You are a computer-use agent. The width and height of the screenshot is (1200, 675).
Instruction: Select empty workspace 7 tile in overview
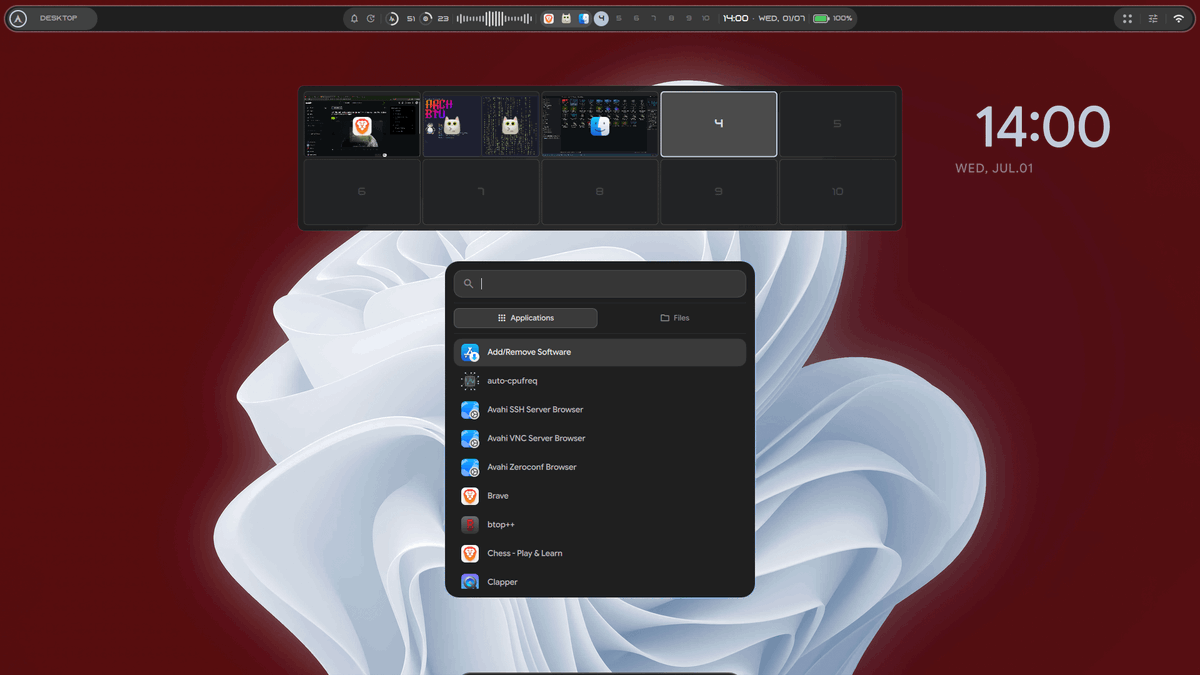pyautogui.click(x=481, y=192)
